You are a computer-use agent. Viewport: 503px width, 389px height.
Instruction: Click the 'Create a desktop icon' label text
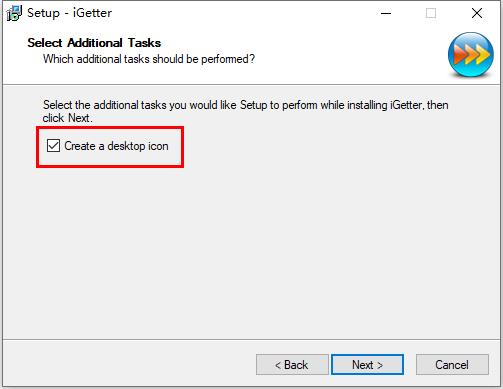(116, 146)
